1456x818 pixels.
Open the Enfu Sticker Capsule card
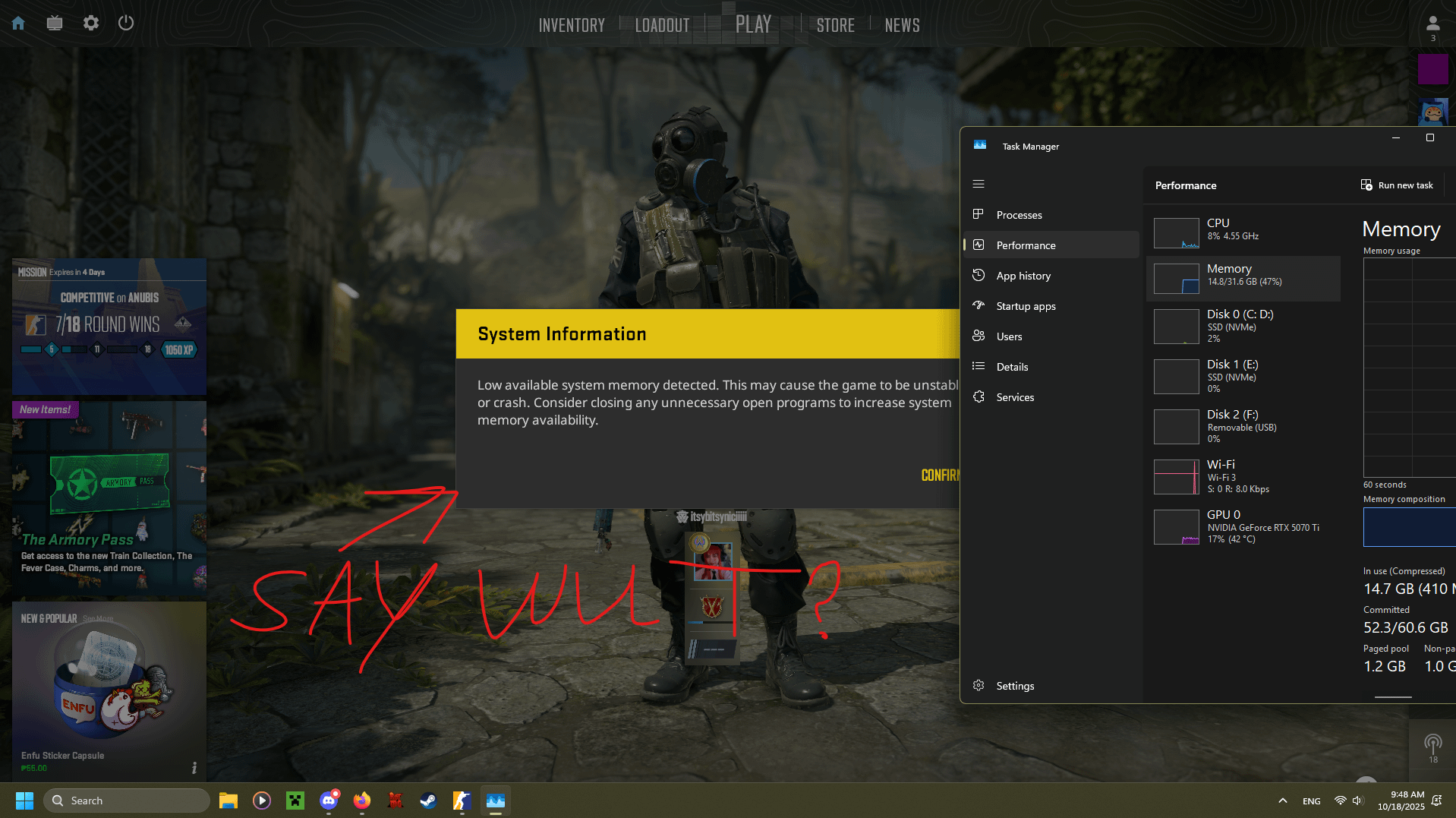(109, 690)
